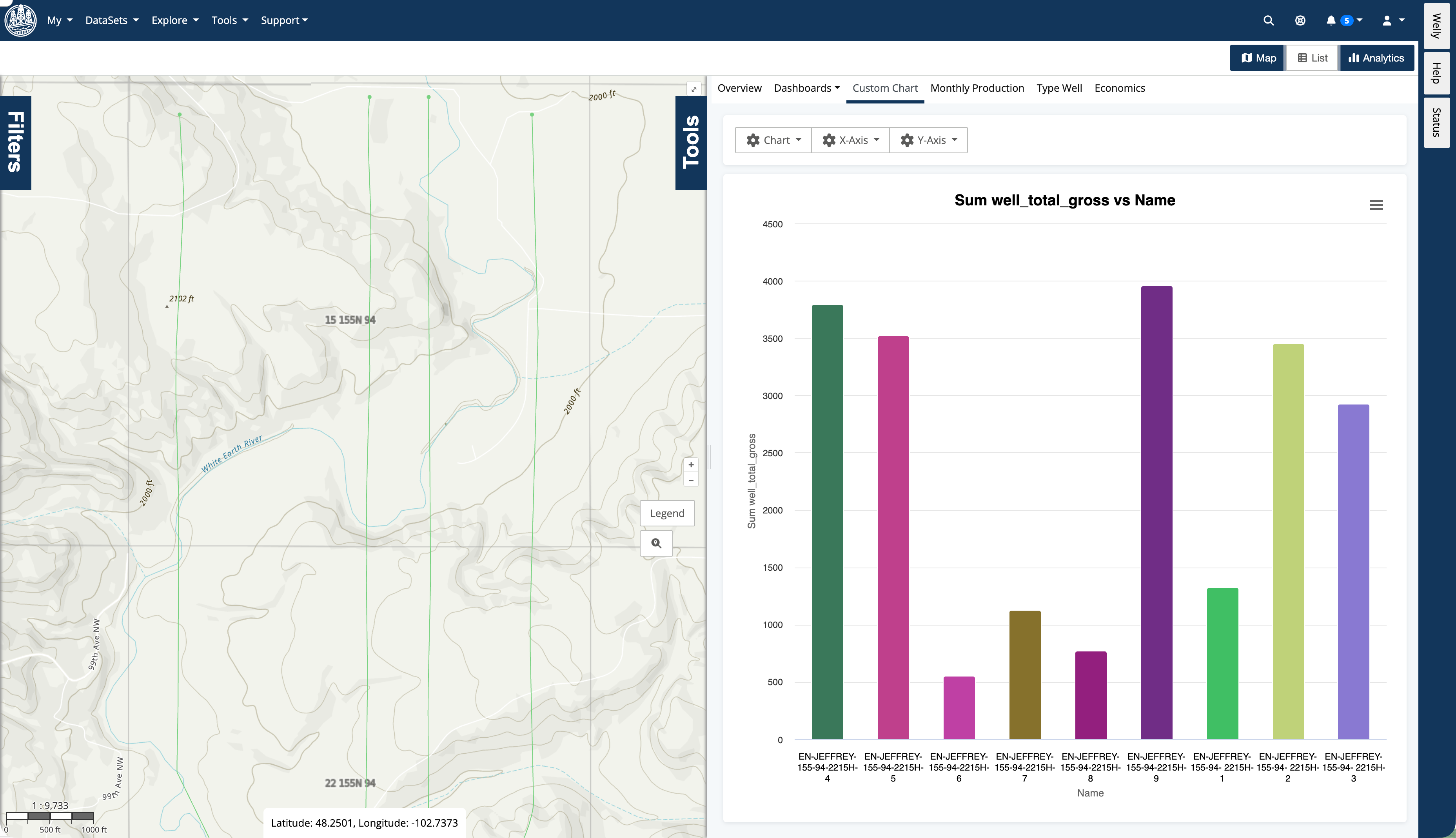Click the Legend button on the map
The width and height of the screenshot is (1456, 838).
(x=667, y=513)
